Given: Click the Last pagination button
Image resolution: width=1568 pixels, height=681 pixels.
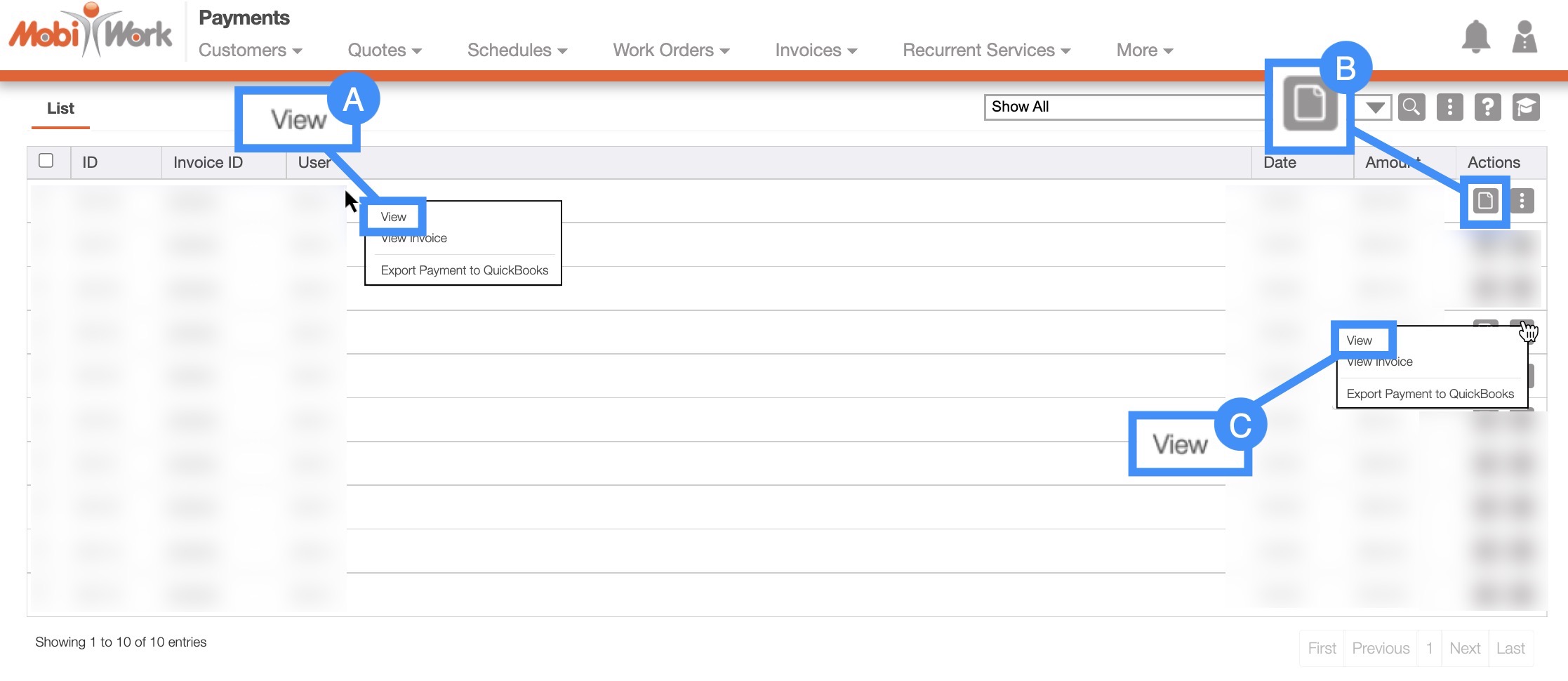Looking at the screenshot, I should (1510, 648).
